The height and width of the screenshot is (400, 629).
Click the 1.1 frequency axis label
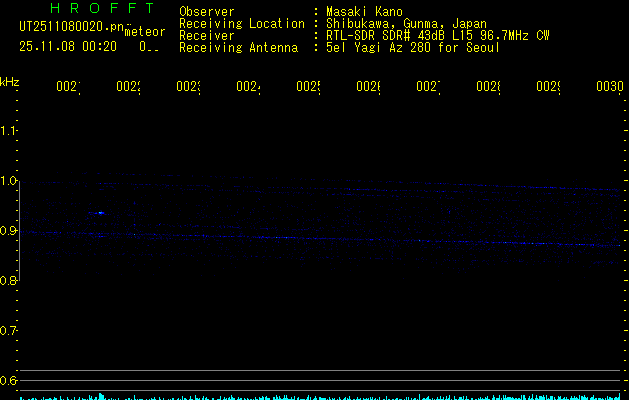click(x=9, y=130)
